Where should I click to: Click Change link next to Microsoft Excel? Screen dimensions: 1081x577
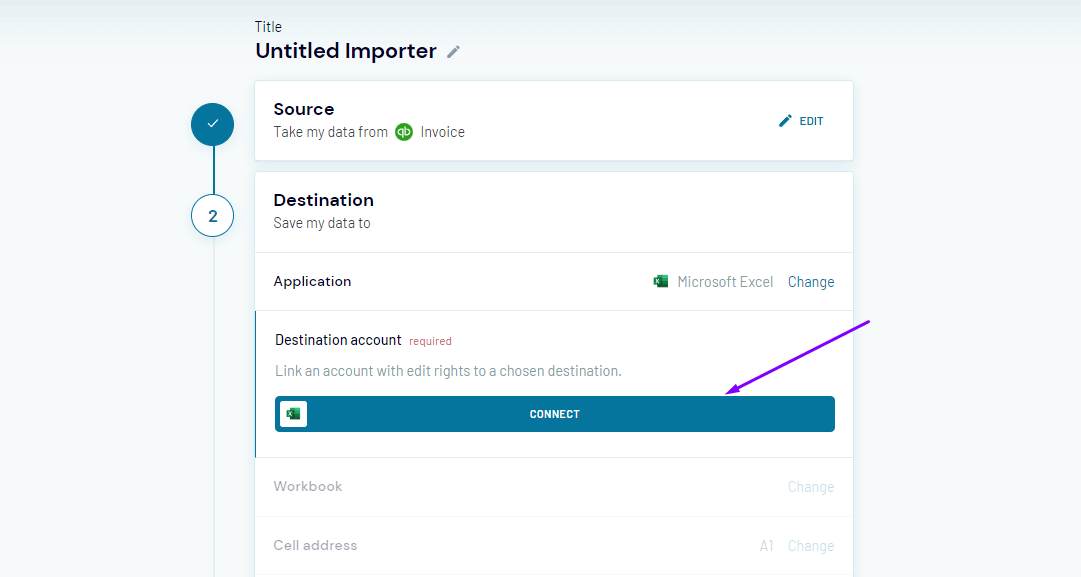coord(810,282)
